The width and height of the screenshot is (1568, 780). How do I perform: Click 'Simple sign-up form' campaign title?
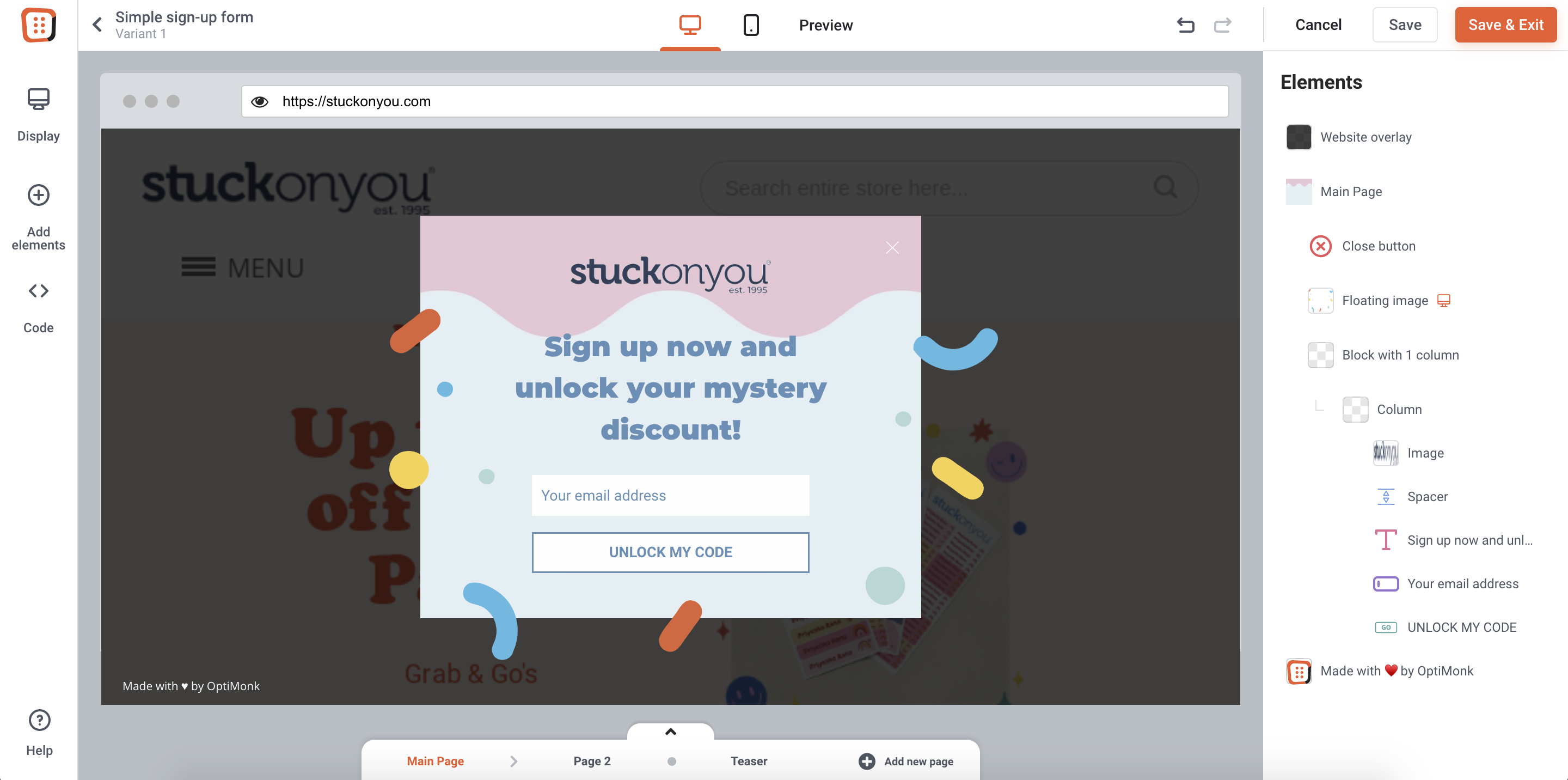point(184,17)
